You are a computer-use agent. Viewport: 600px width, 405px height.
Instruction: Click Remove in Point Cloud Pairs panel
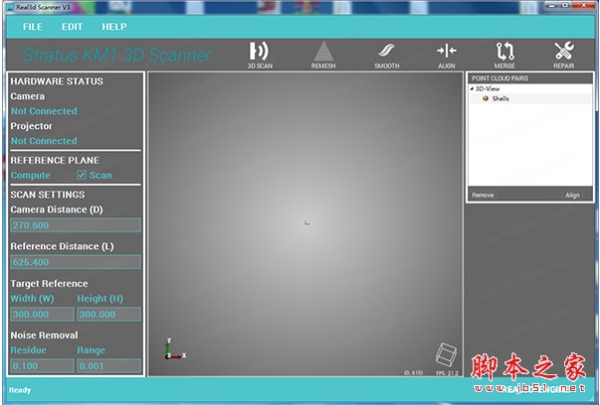[483, 195]
